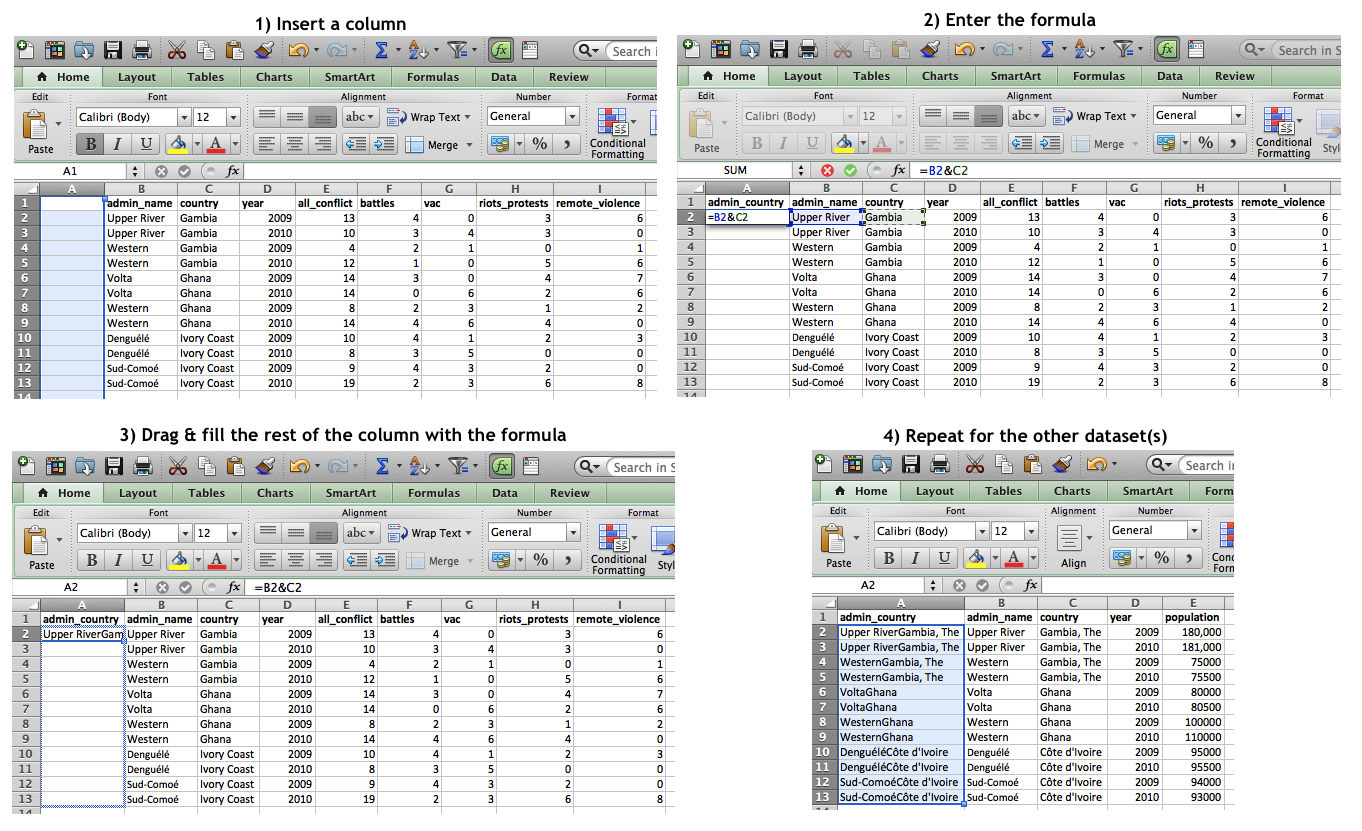Viewport: 1362px width, 831px height.
Task: Save the workbook in step 1 window
Action: click(x=112, y=49)
